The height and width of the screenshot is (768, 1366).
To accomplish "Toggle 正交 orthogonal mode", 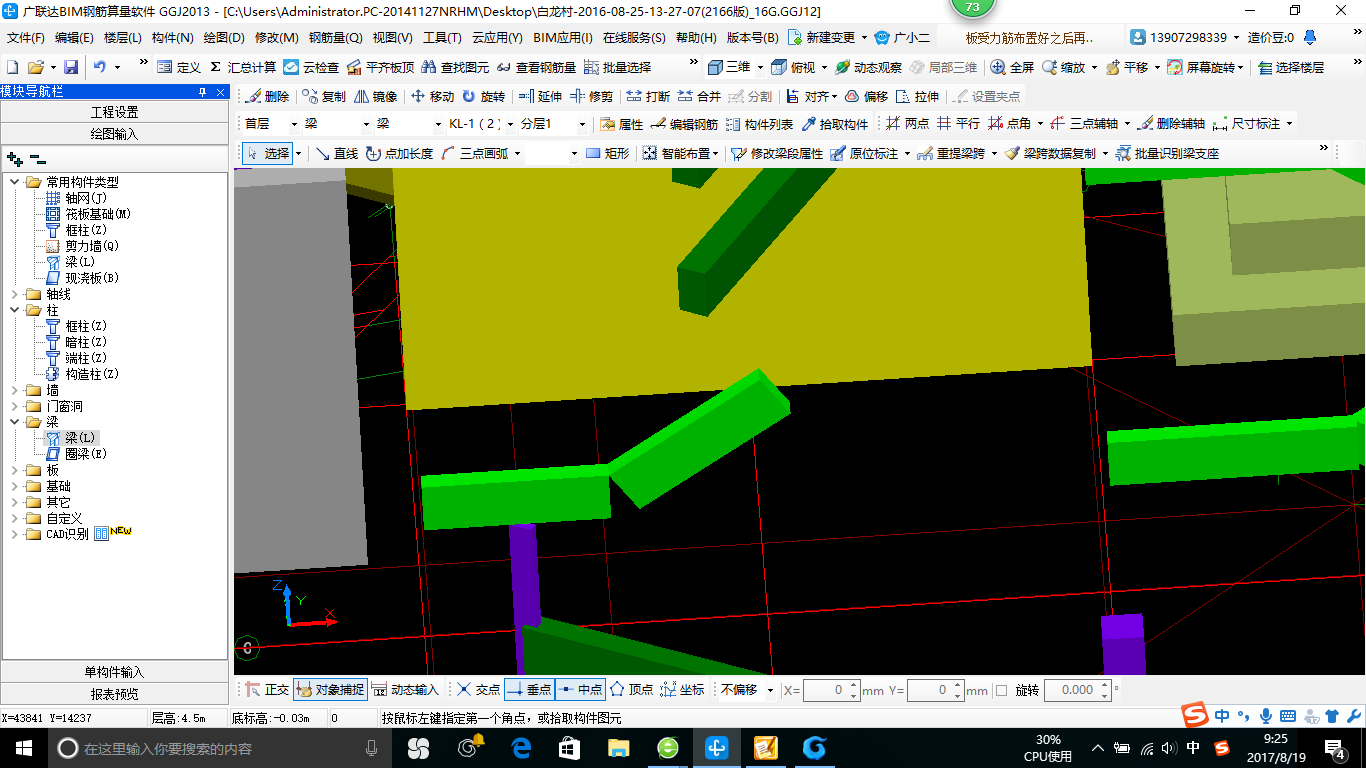I will pos(267,690).
